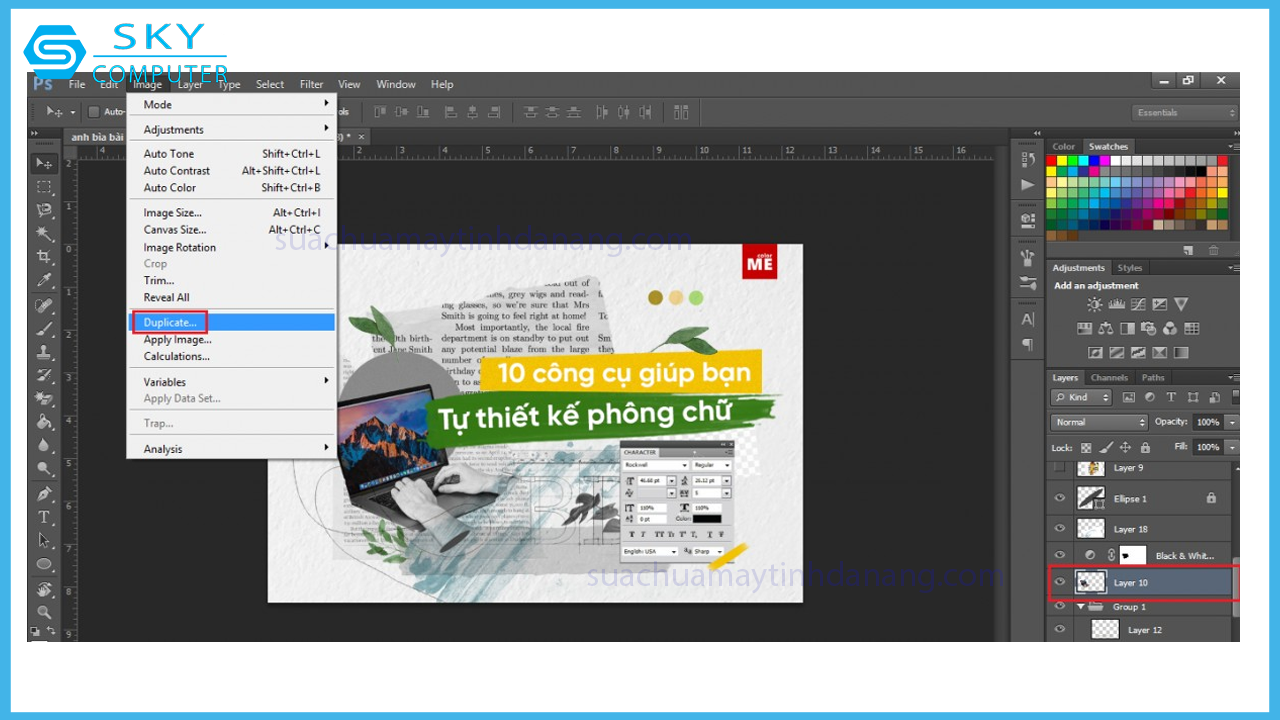The width and height of the screenshot is (1280, 720).
Task: Click the Brightness/Contrast adjustment icon
Action: (x=1095, y=305)
